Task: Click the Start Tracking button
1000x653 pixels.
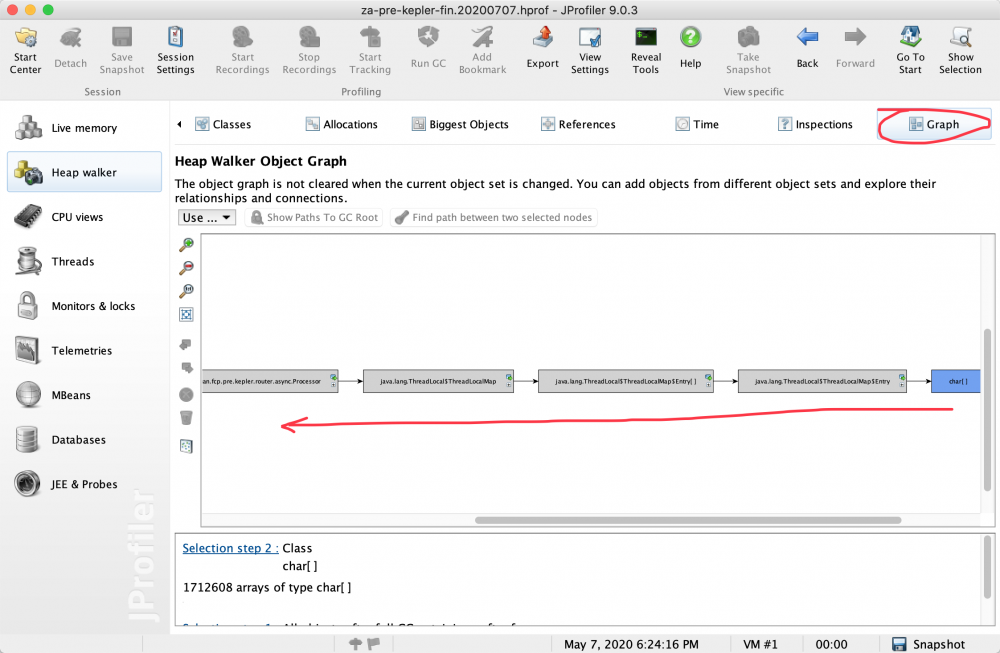Action: (370, 50)
